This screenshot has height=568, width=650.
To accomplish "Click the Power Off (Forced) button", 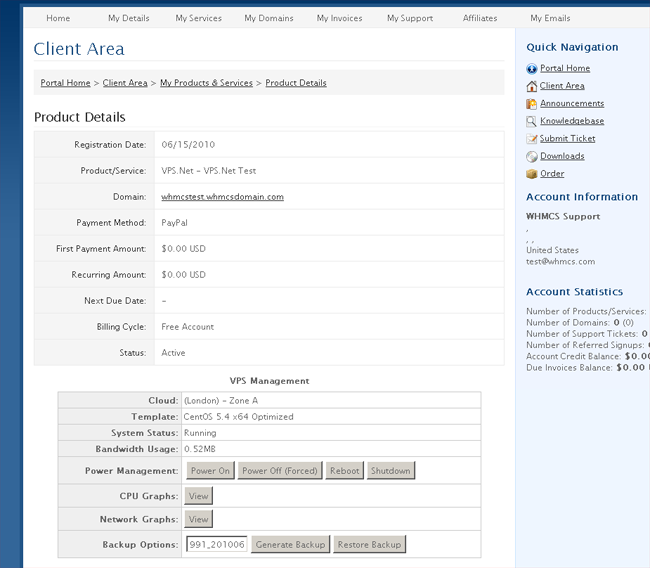I will point(280,471).
